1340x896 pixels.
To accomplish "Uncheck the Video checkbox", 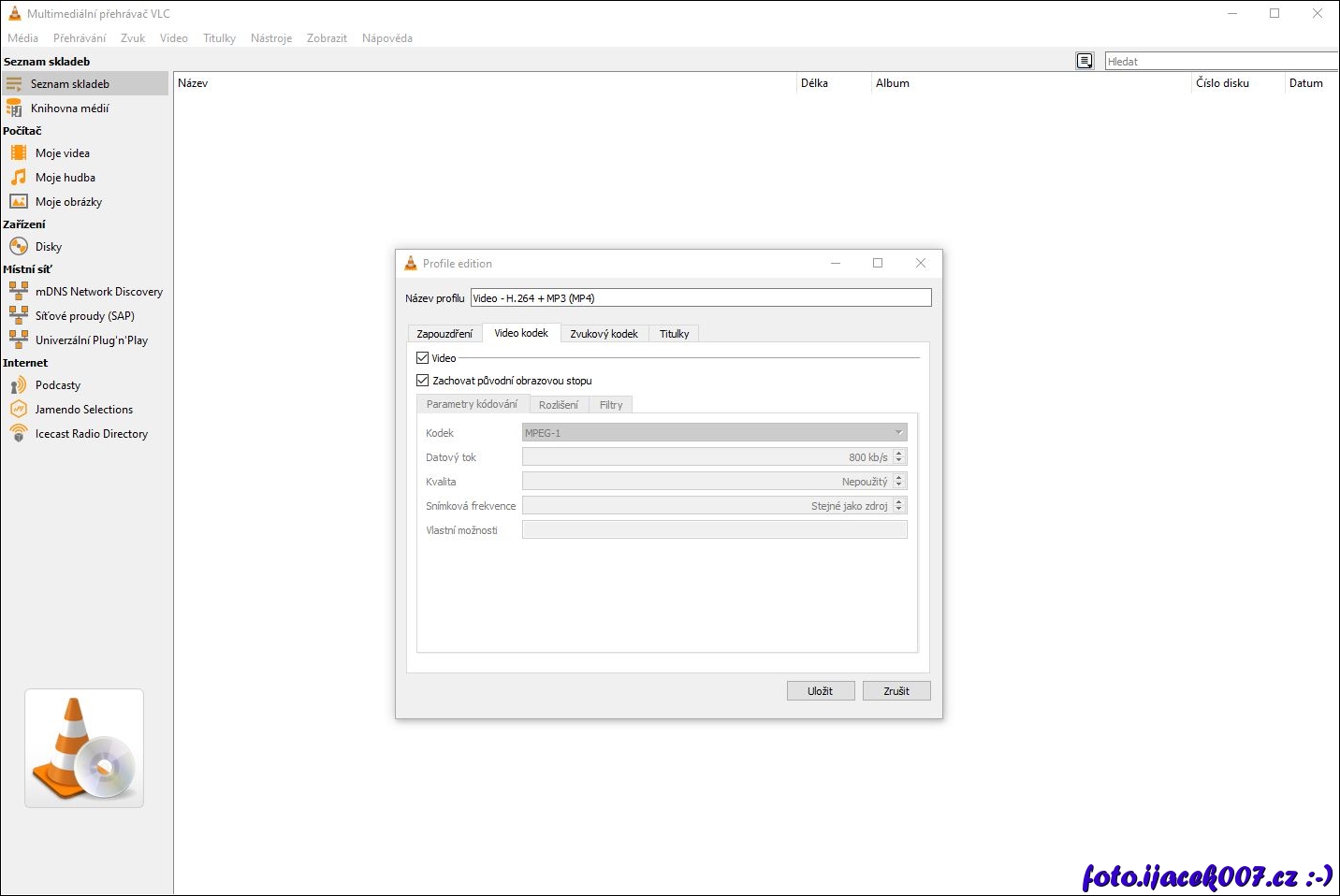I will pyautogui.click(x=423, y=358).
